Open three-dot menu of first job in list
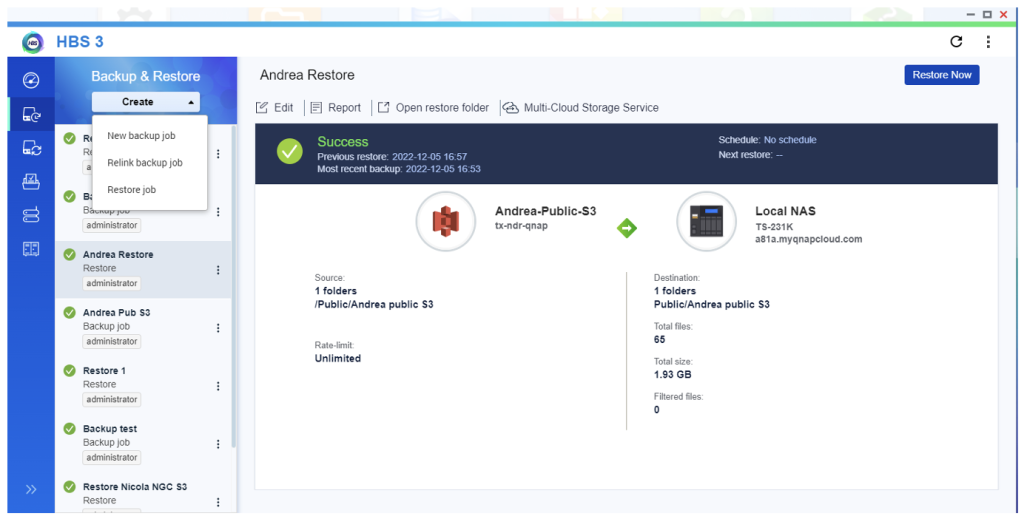 click(x=218, y=154)
